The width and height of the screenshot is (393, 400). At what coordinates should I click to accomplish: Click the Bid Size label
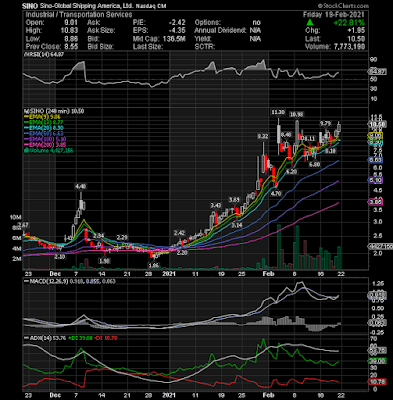pyautogui.click(x=100, y=47)
